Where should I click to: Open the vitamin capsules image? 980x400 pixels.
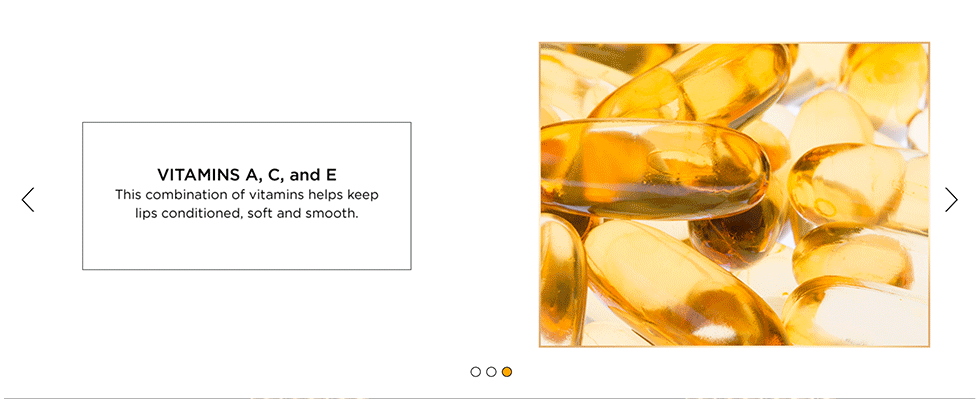click(x=734, y=194)
